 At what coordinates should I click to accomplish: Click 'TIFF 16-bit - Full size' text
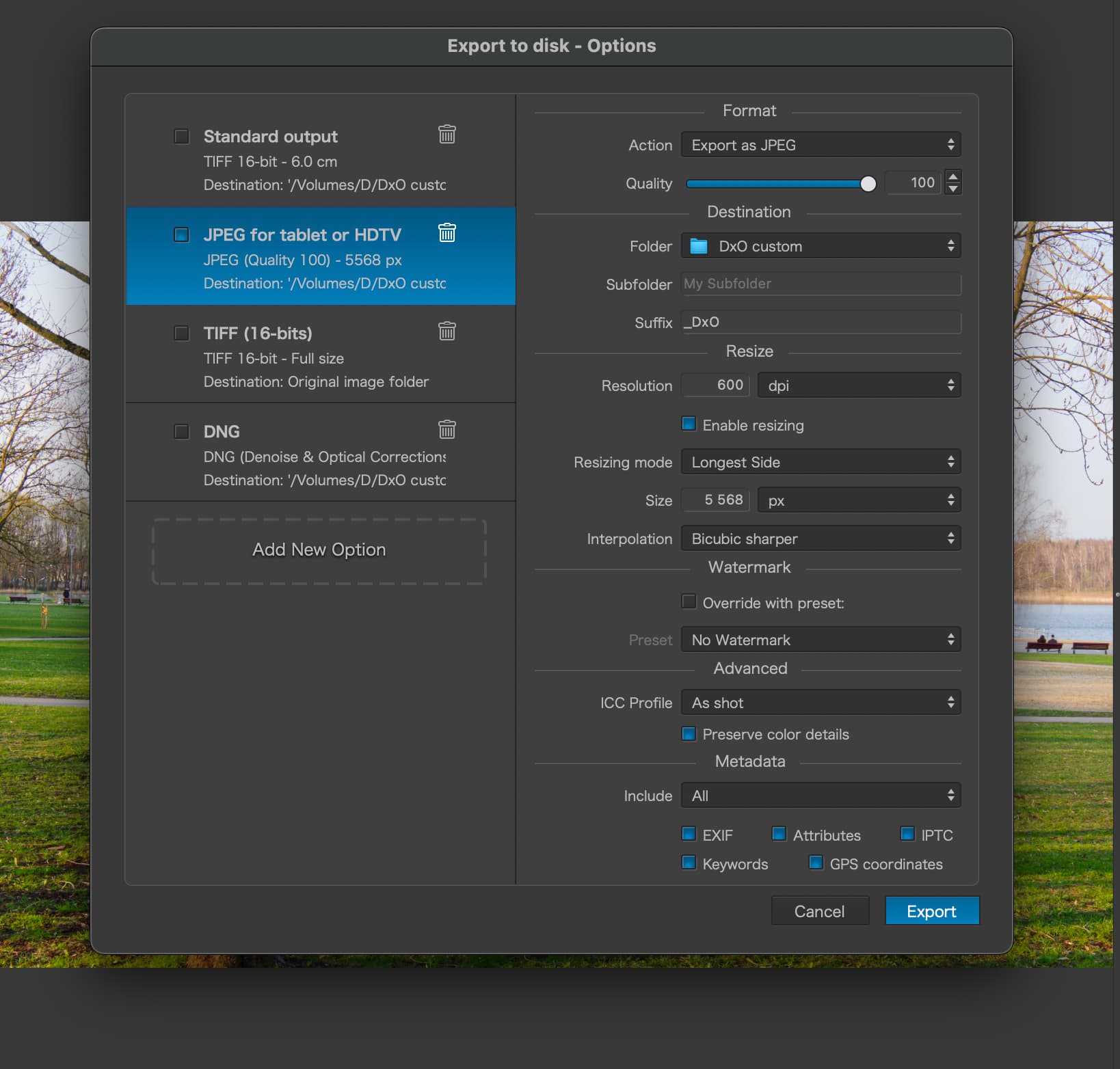274,358
